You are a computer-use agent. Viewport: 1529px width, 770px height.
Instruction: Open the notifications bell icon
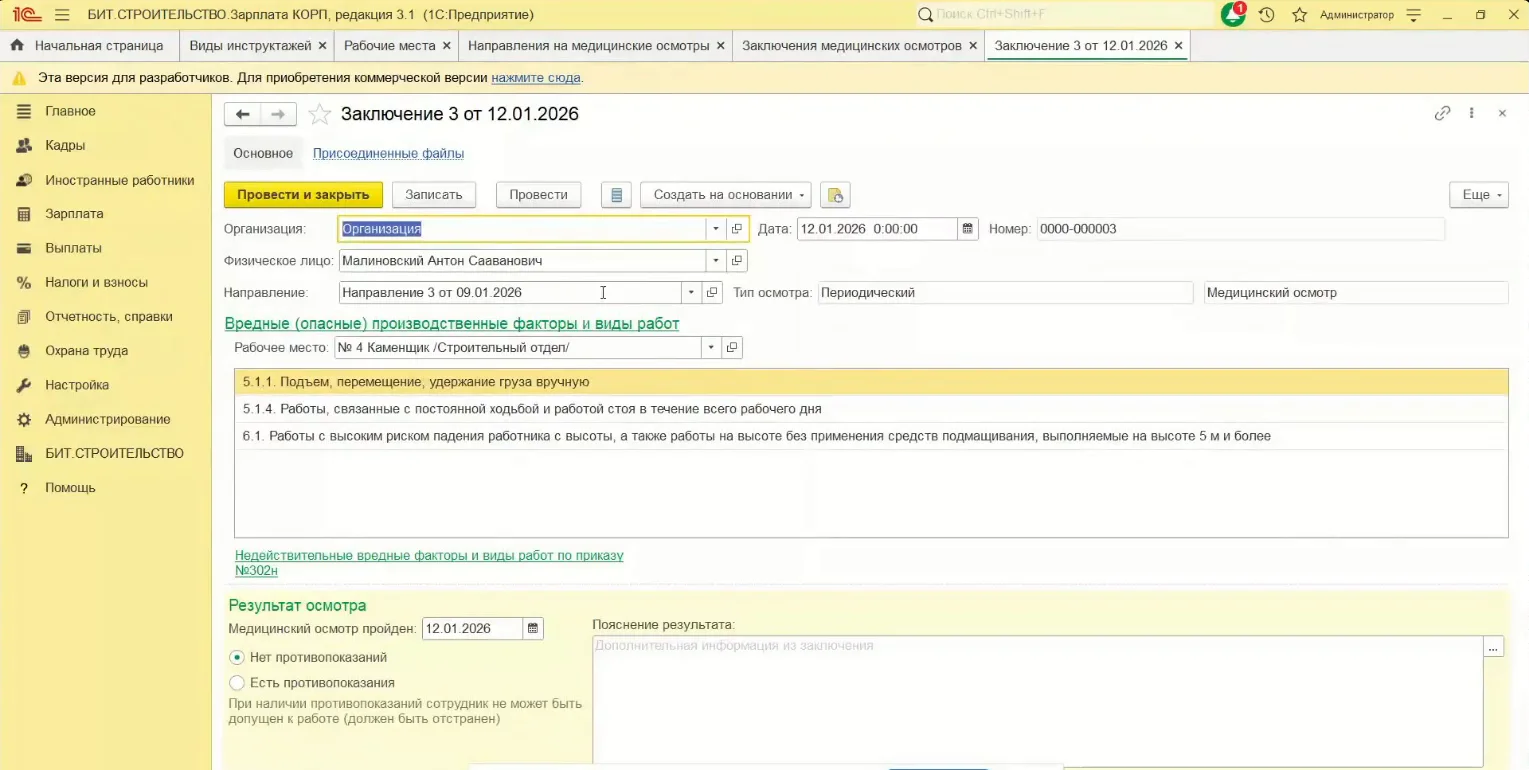1233,15
